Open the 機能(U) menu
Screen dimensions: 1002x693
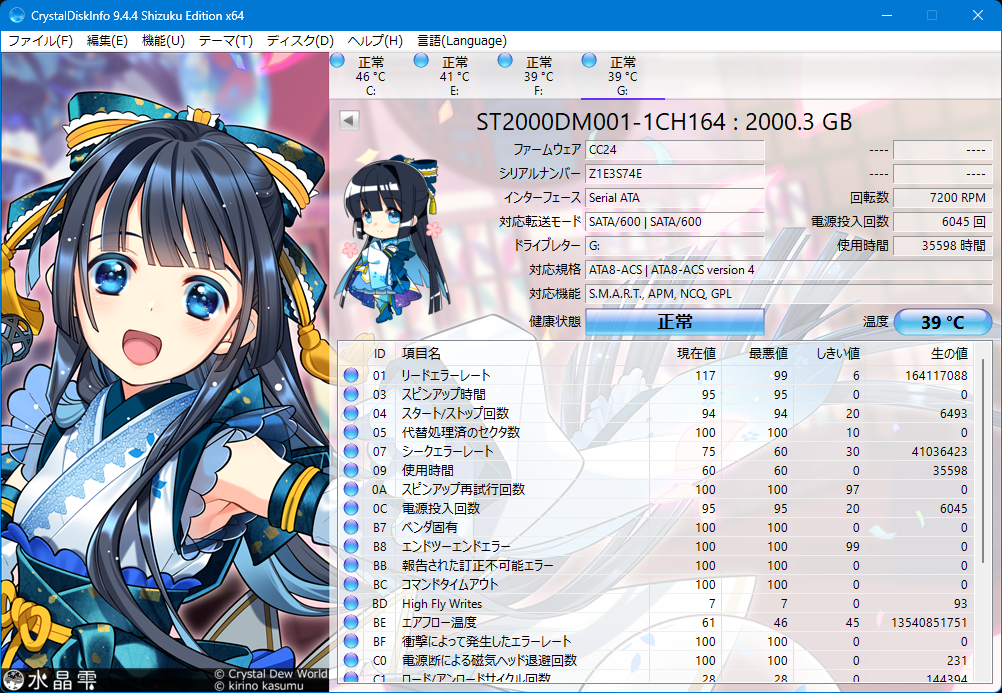163,41
